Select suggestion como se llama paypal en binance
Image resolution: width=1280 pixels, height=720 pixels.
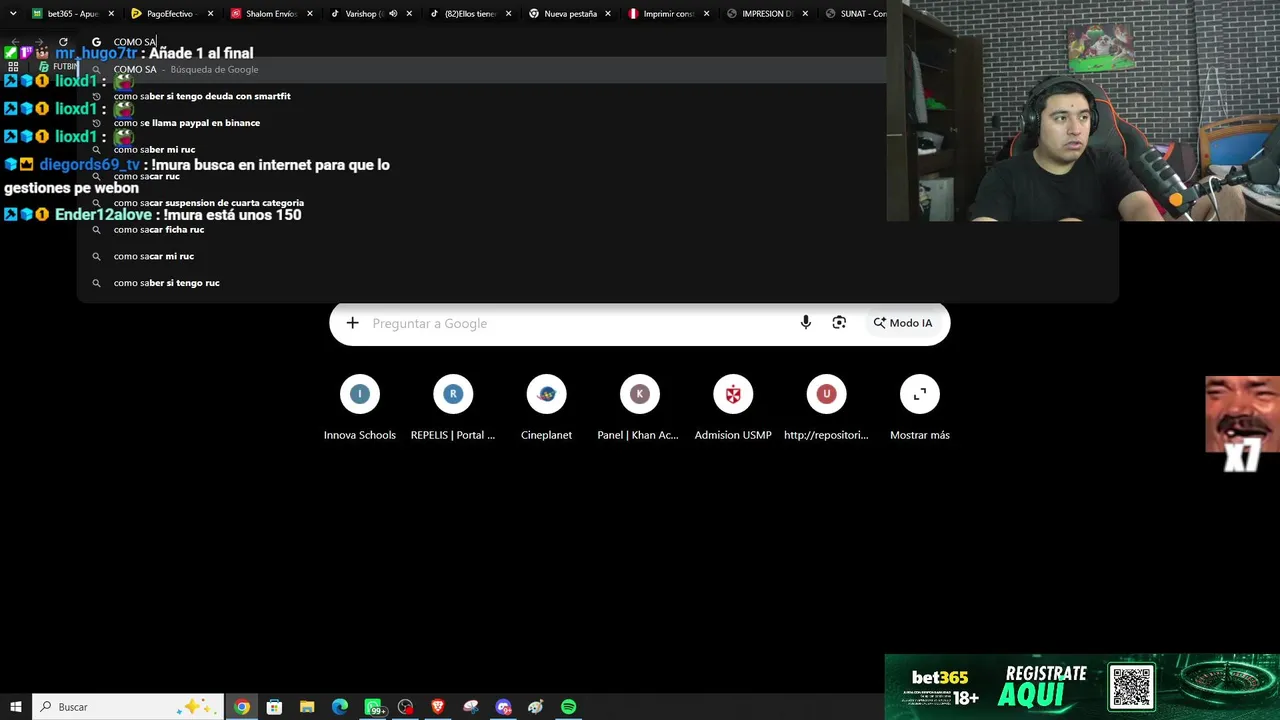[x=597, y=123]
